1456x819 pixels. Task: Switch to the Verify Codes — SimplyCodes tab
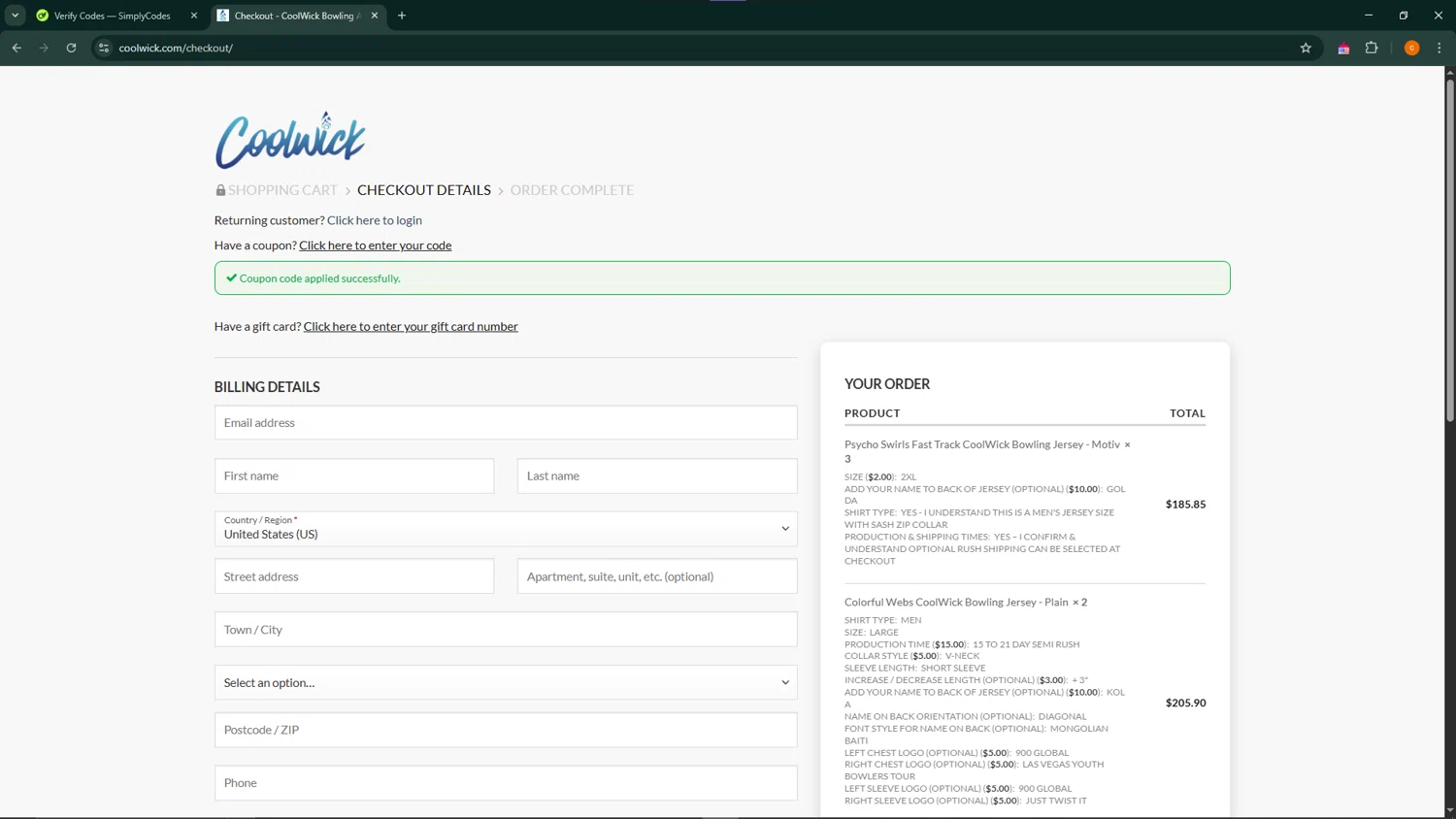(x=112, y=16)
